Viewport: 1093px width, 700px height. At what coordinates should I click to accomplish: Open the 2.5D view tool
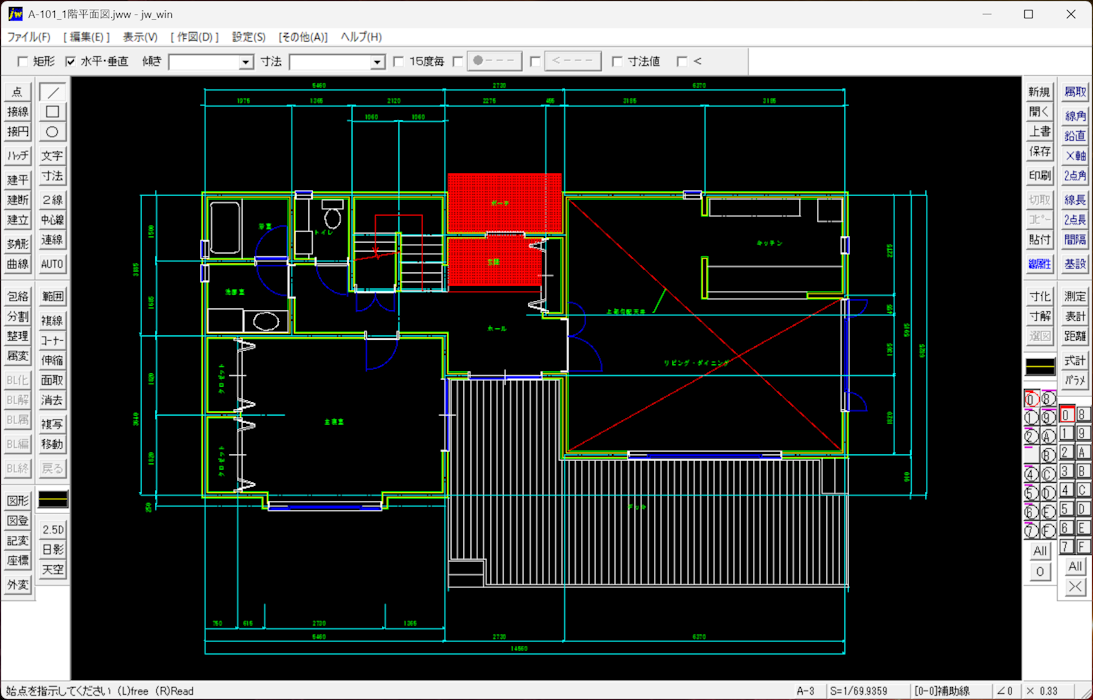click(x=52, y=530)
